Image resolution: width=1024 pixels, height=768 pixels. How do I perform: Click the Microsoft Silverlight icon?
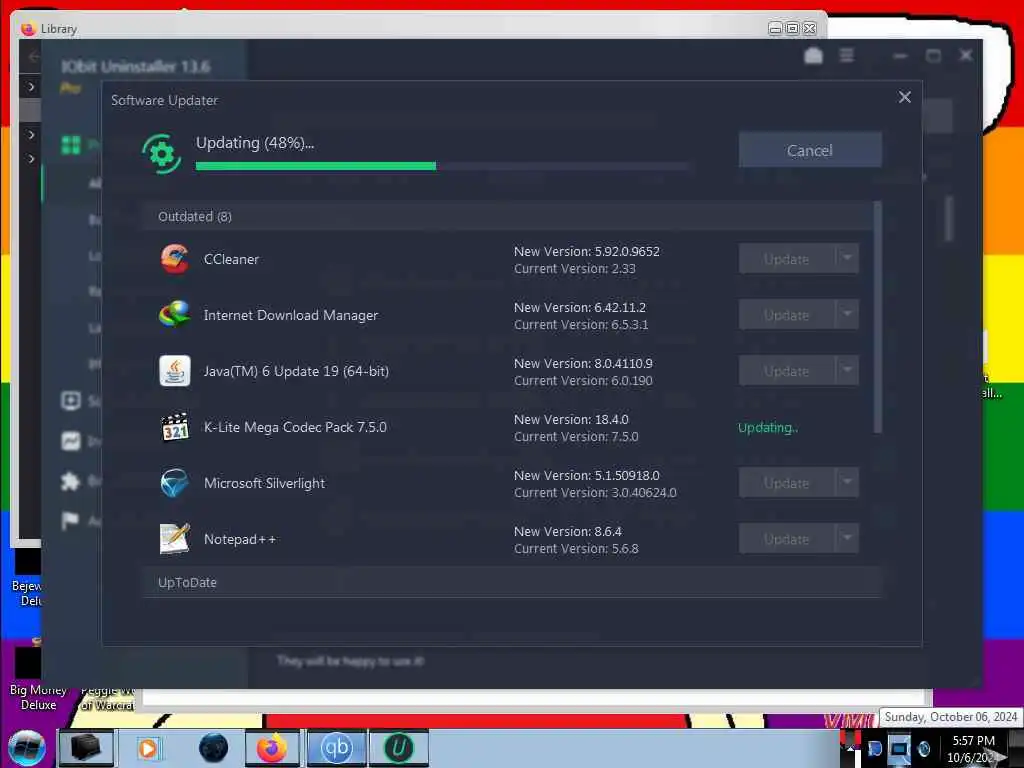point(174,483)
